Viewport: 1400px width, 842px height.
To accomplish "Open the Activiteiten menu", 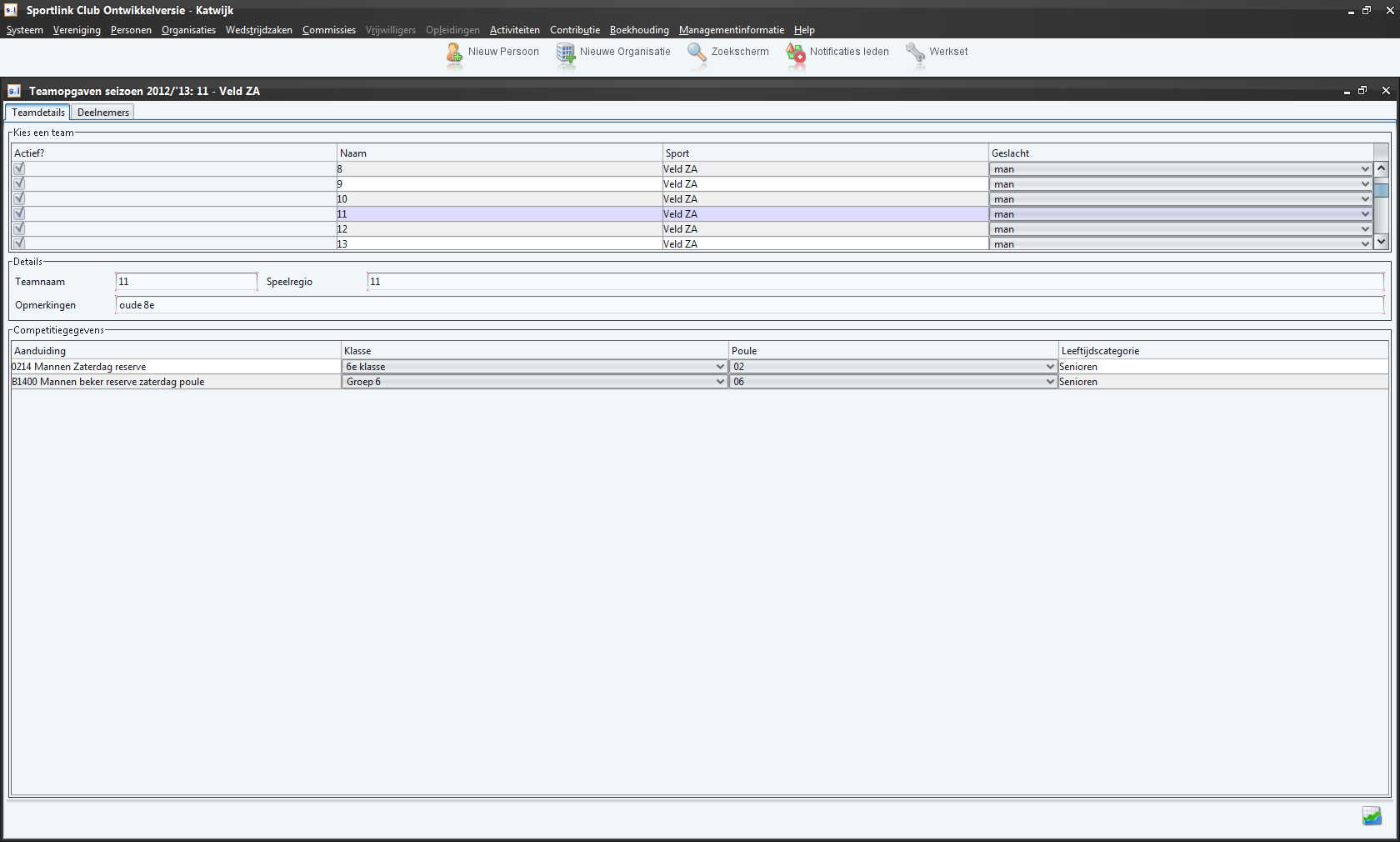I will pyautogui.click(x=515, y=30).
